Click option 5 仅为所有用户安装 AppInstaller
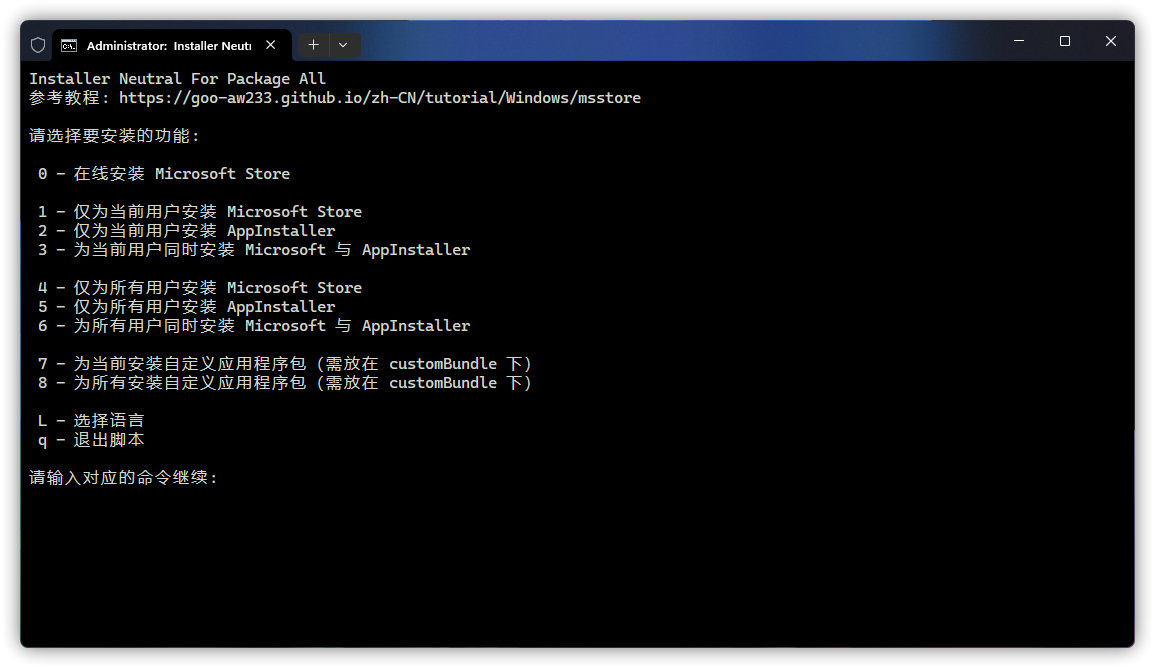The image size is (1155, 668). pyautogui.click(x=187, y=307)
